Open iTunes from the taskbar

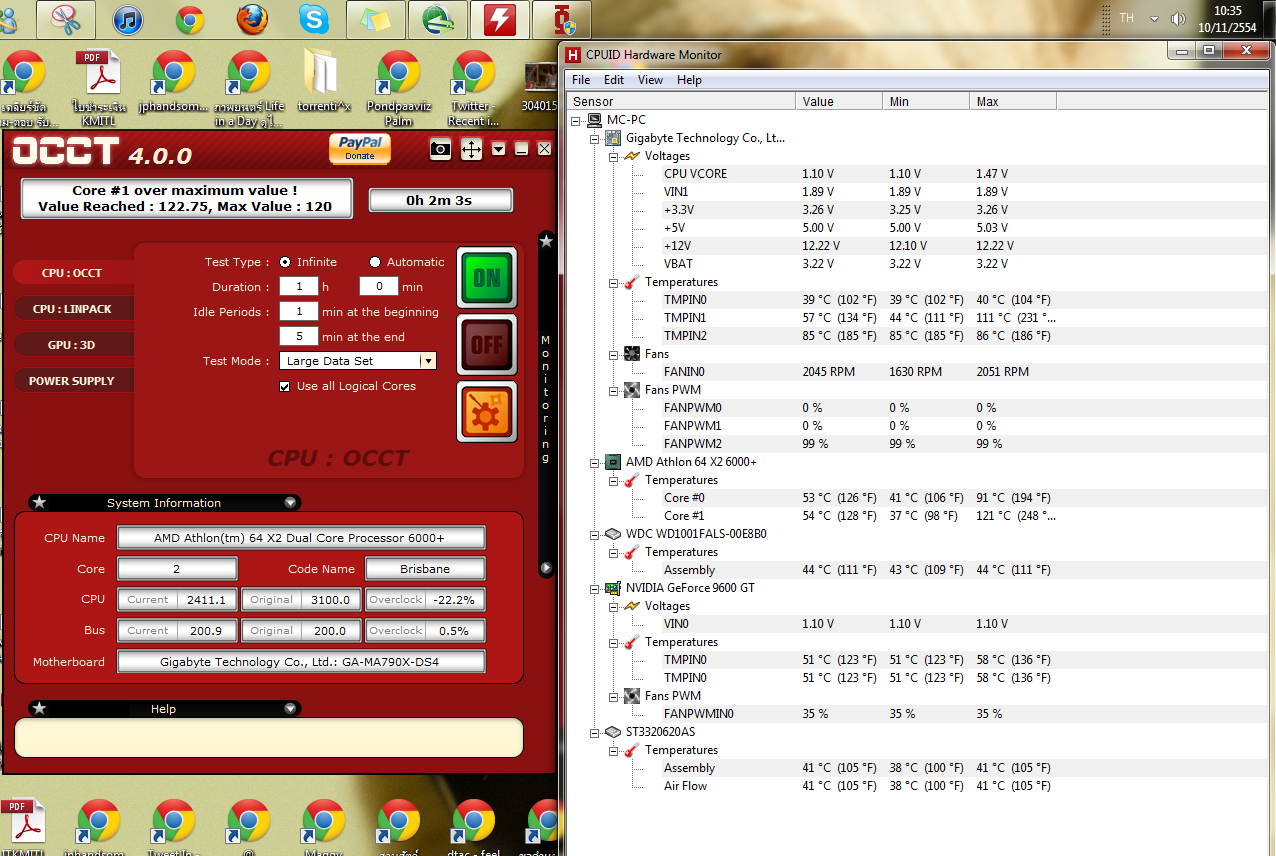point(128,19)
